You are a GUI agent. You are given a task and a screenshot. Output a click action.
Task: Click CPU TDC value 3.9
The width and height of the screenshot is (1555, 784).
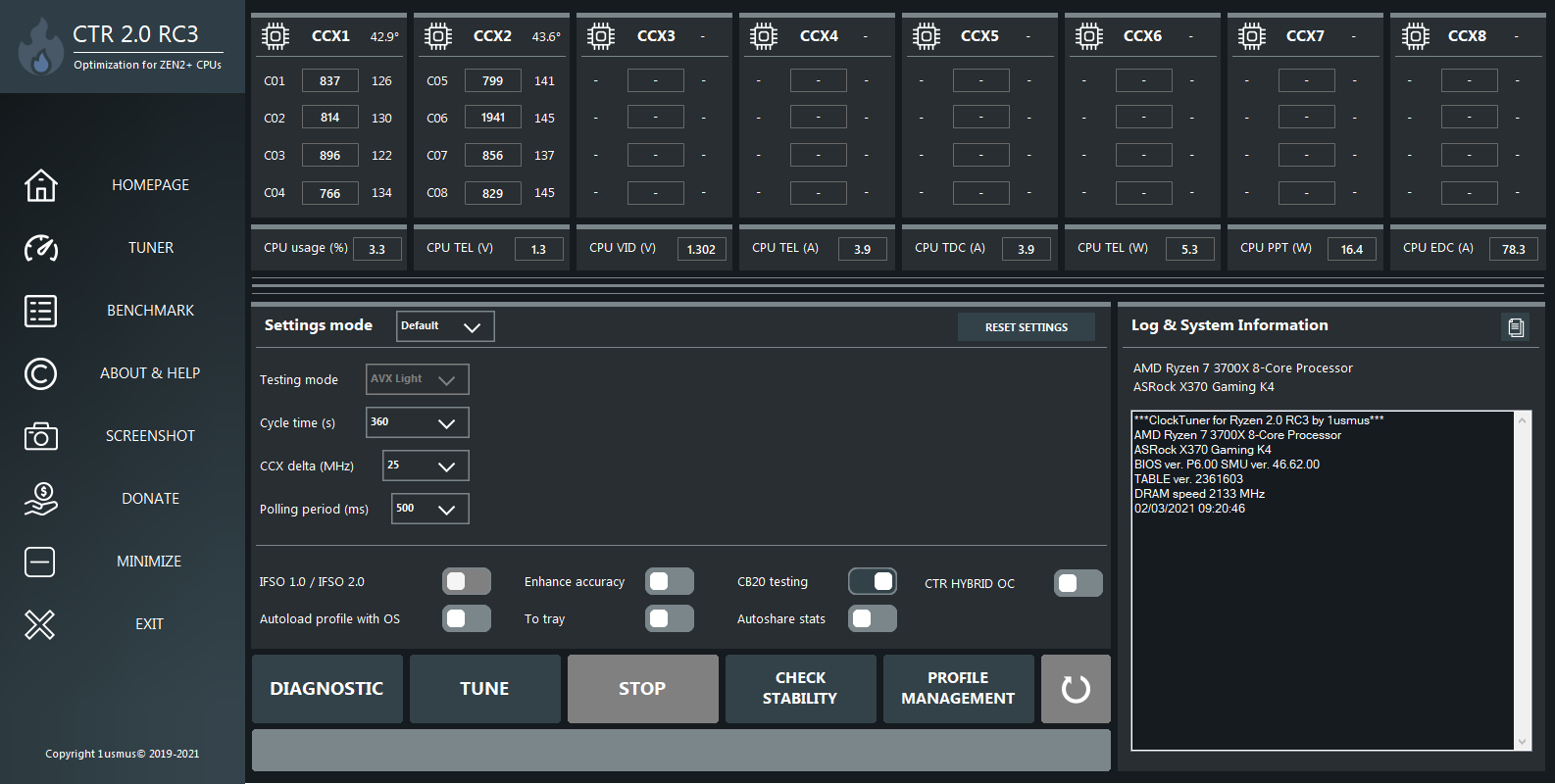1027,249
